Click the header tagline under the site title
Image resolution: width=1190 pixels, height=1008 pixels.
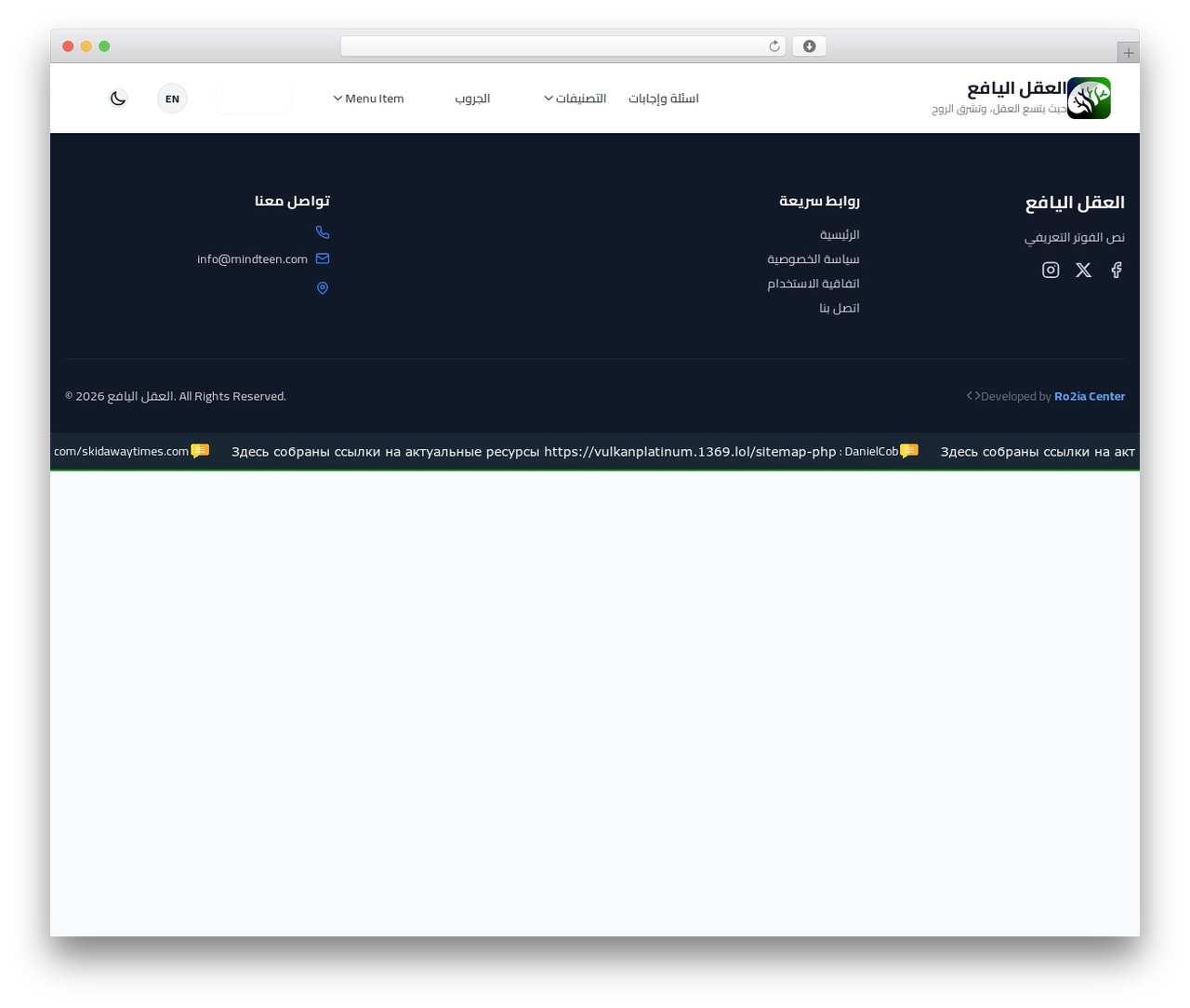(999, 109)
